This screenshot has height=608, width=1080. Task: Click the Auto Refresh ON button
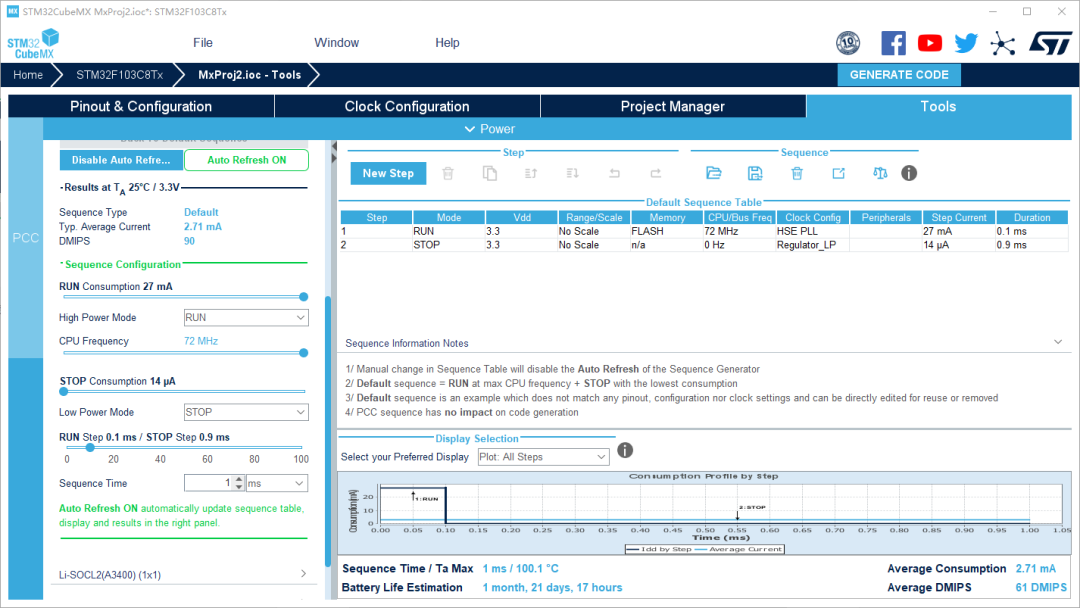tap(247, 160)
